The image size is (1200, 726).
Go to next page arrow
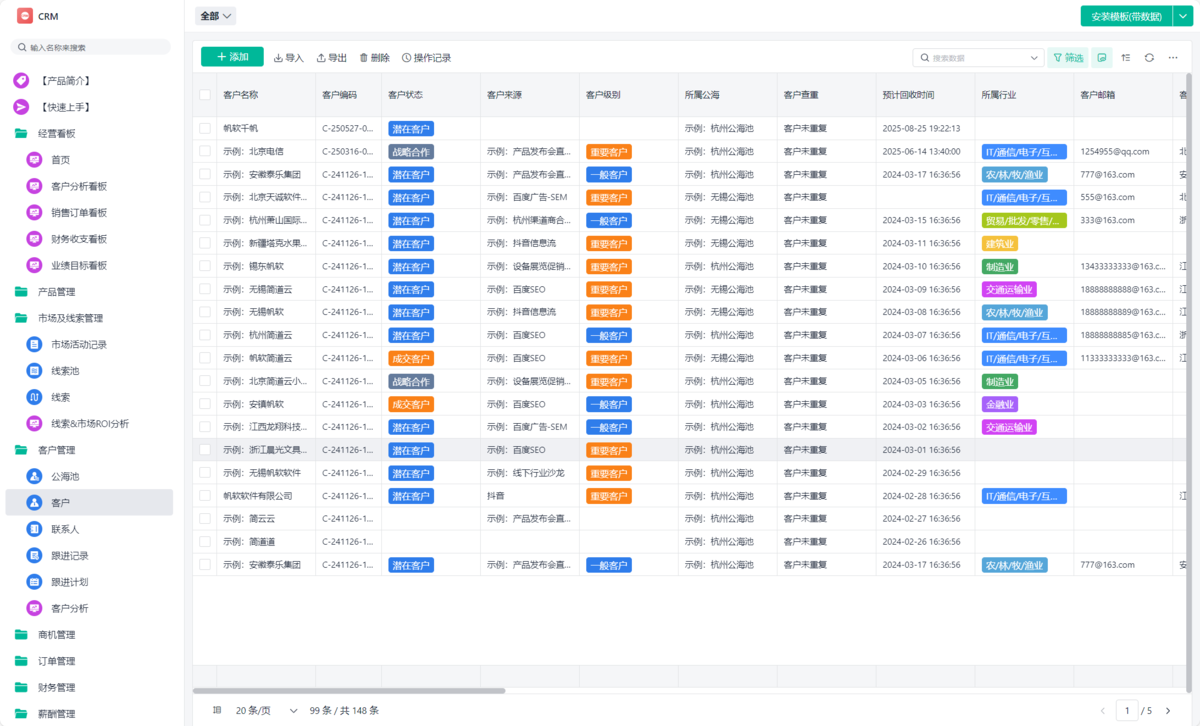point(1167,711)
